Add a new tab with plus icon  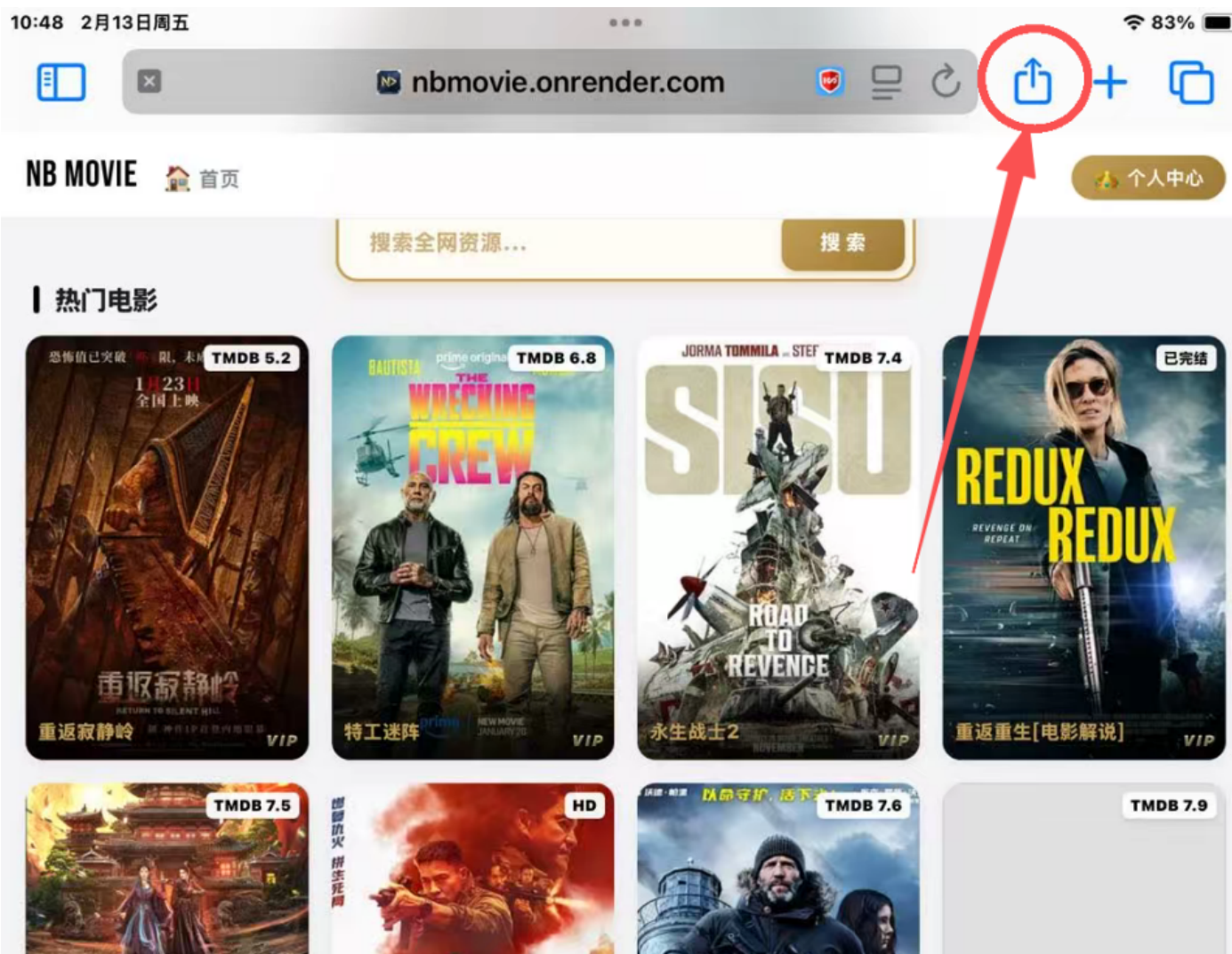point(1110,83)
